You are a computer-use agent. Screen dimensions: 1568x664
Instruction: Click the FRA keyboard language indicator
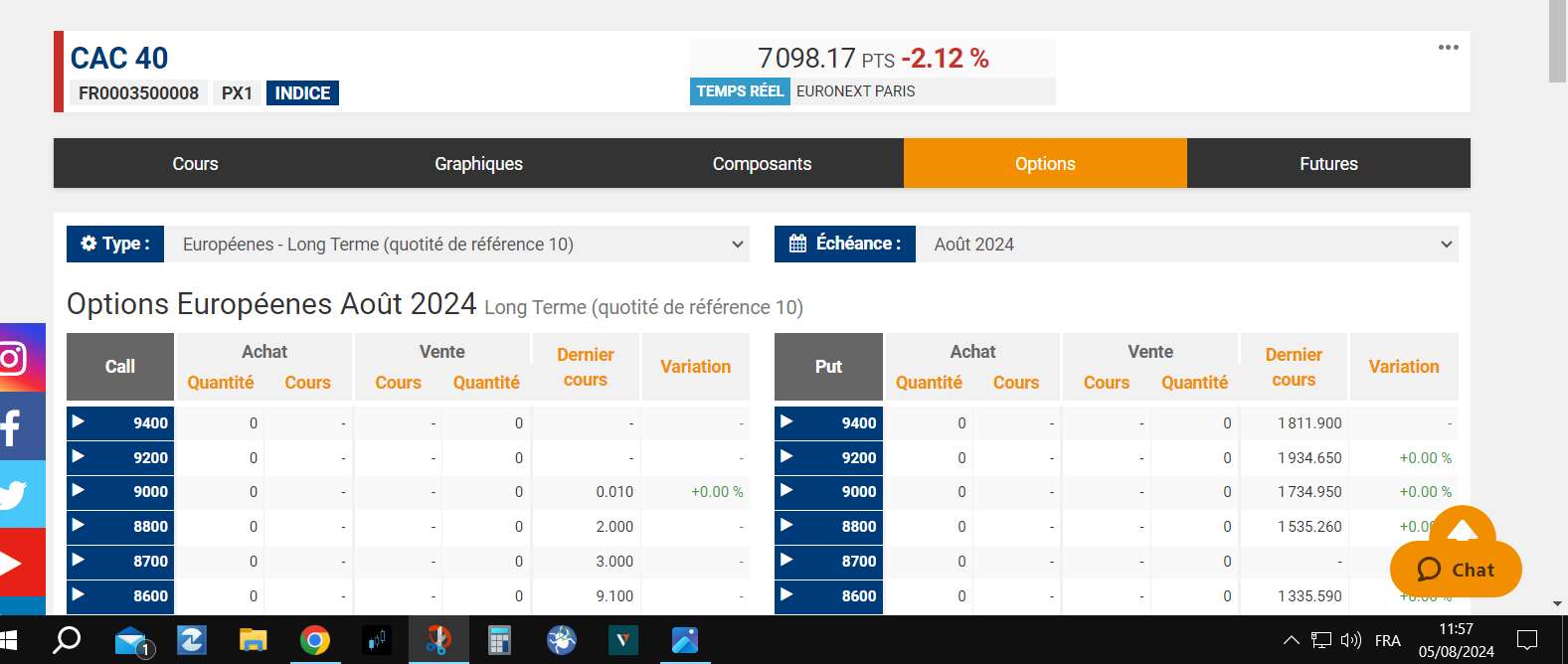tap(1387, 641)
